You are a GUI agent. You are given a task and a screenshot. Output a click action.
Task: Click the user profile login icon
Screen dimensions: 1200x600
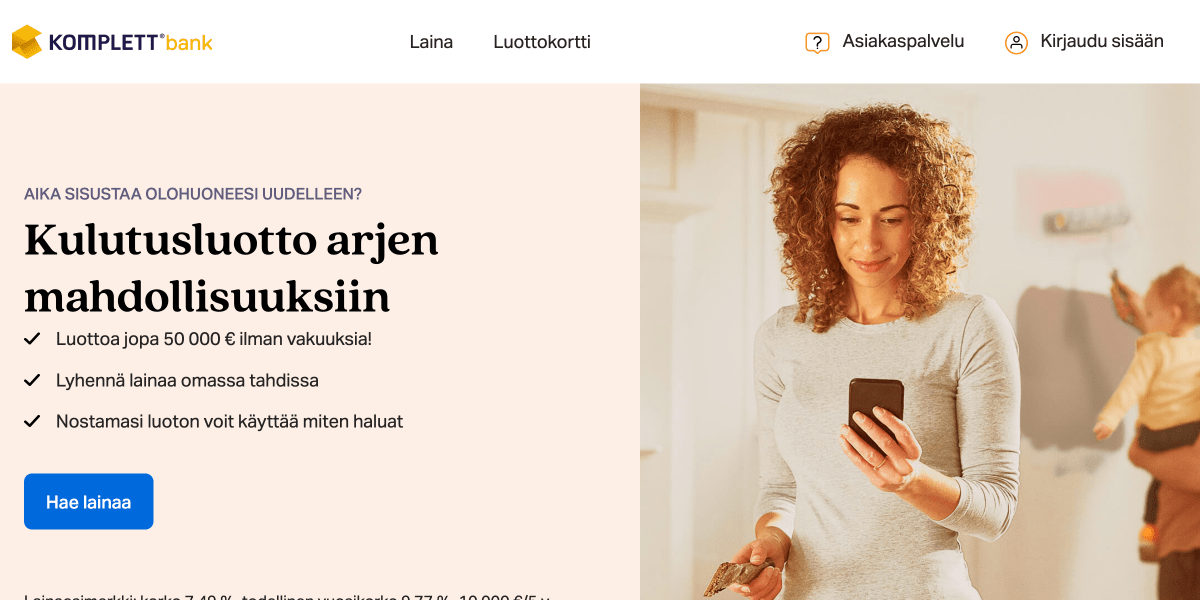click(x=1016, y=42)
